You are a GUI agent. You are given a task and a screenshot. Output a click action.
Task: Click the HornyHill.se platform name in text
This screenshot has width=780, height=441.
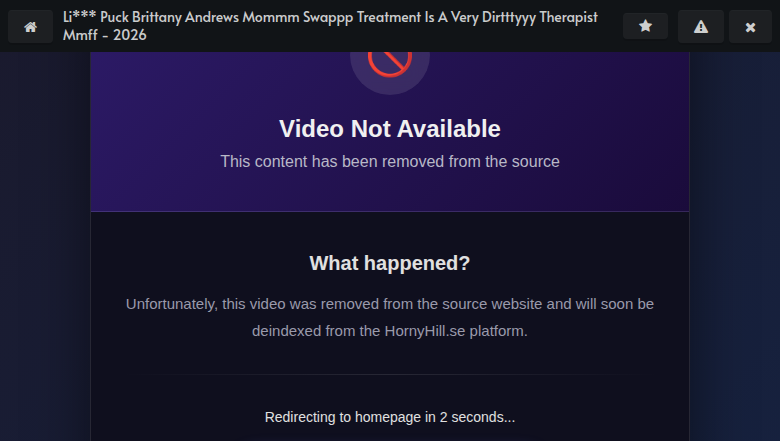(x=425, y=331)
